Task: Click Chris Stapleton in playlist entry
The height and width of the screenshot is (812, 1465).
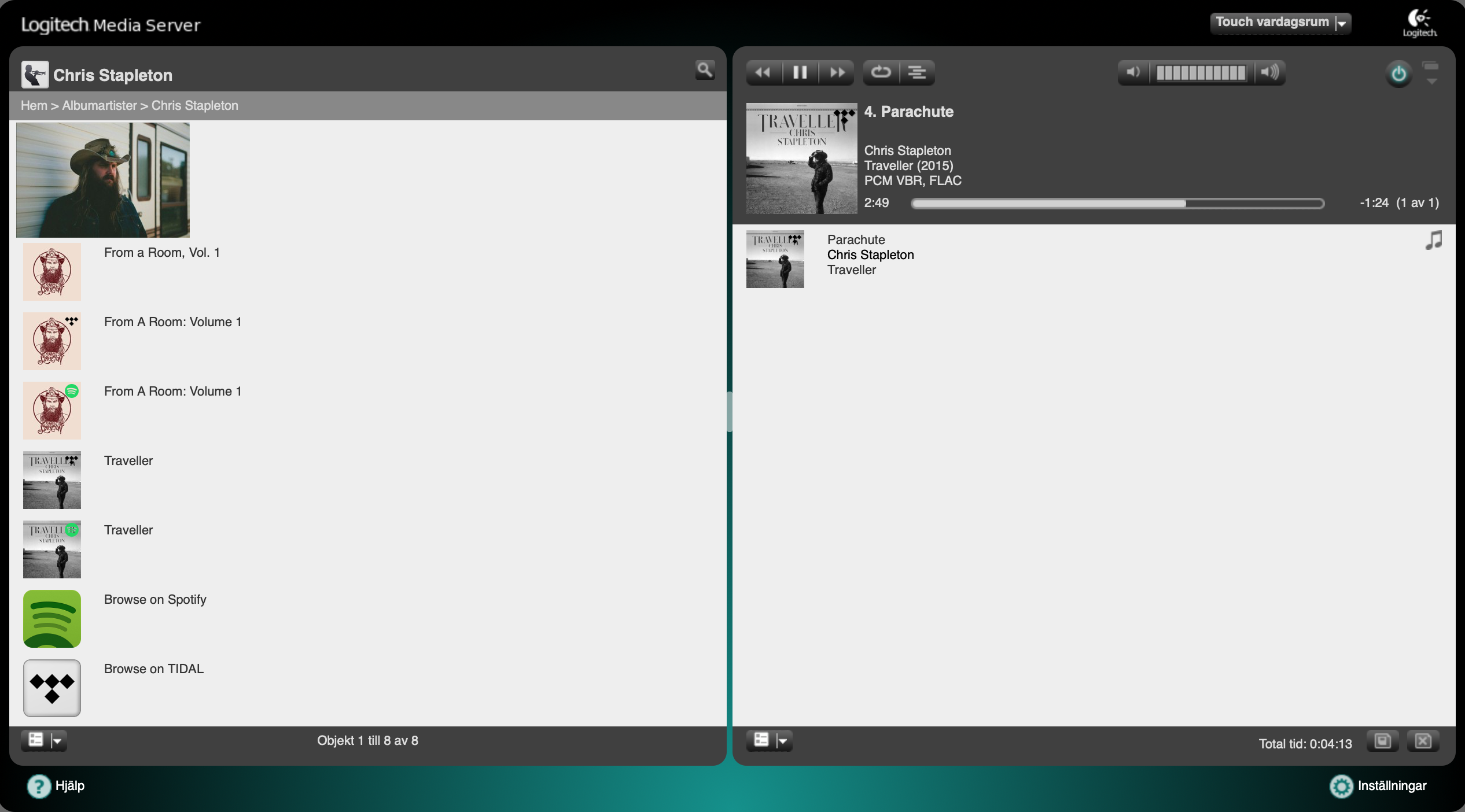Action: [871, 254]
